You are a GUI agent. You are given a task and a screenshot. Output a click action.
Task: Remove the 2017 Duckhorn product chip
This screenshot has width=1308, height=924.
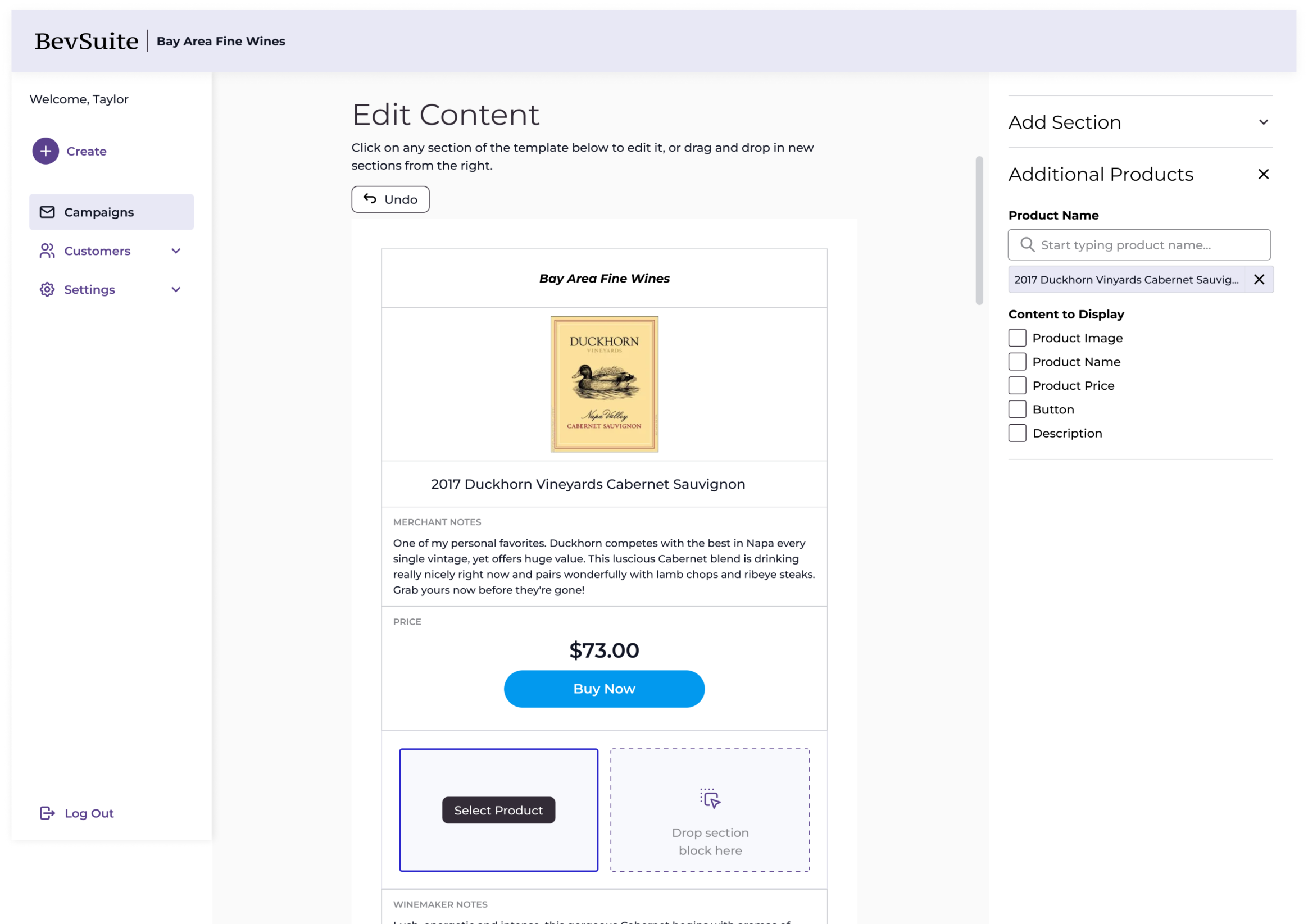coord(1259,279)
